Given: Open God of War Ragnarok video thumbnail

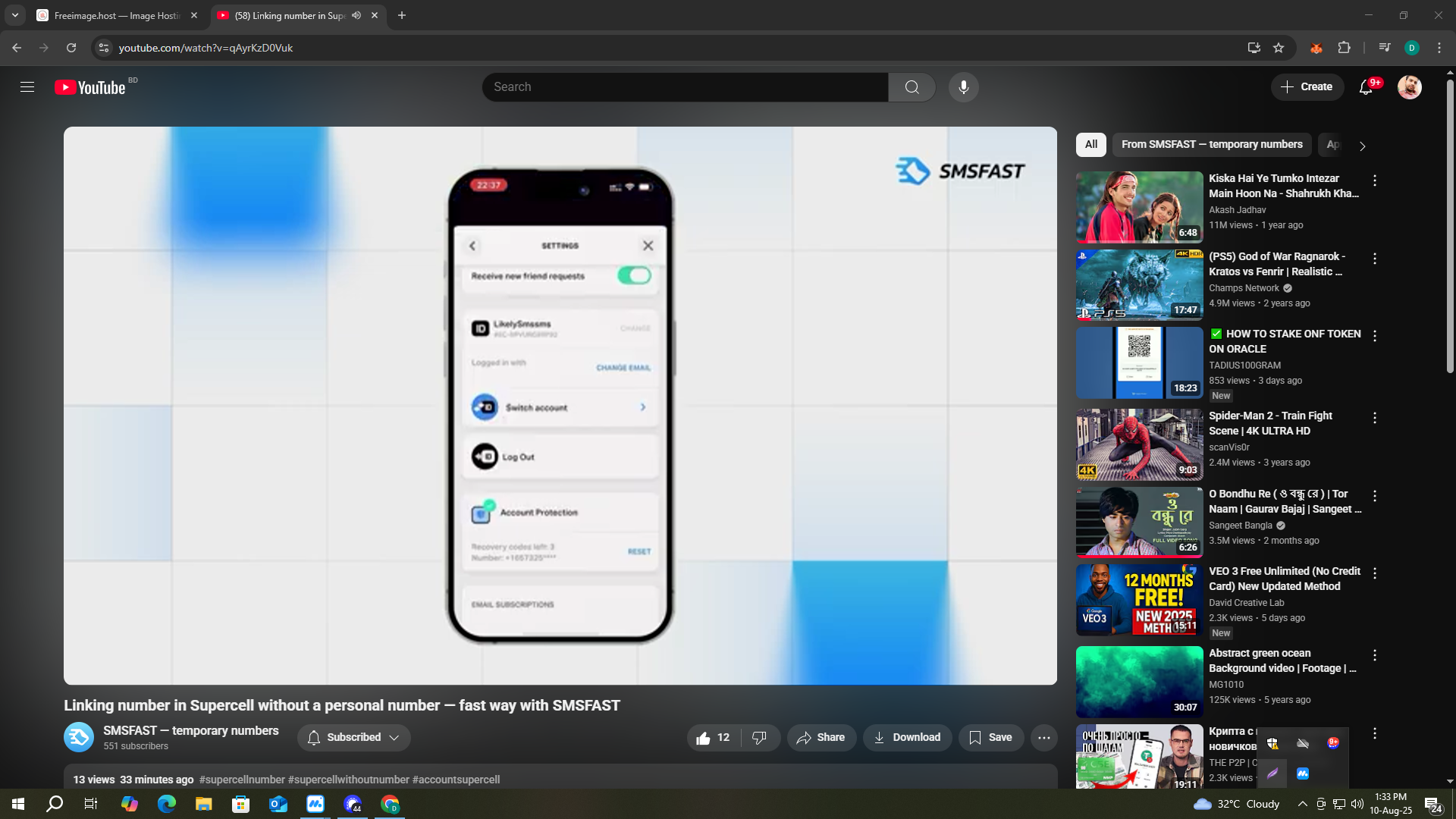Looking at the screenshot, I should [x=1139, y=285].
